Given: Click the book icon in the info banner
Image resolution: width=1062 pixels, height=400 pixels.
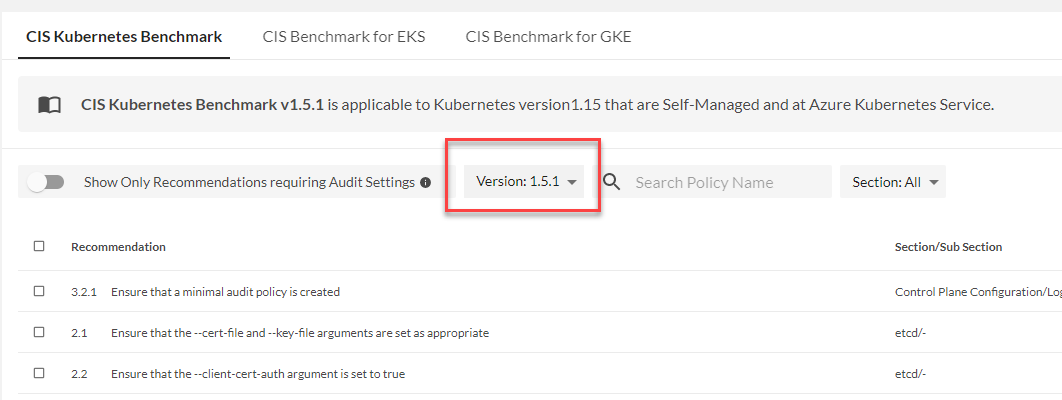Looking at the screenshot, I should [x=49, y=104].
